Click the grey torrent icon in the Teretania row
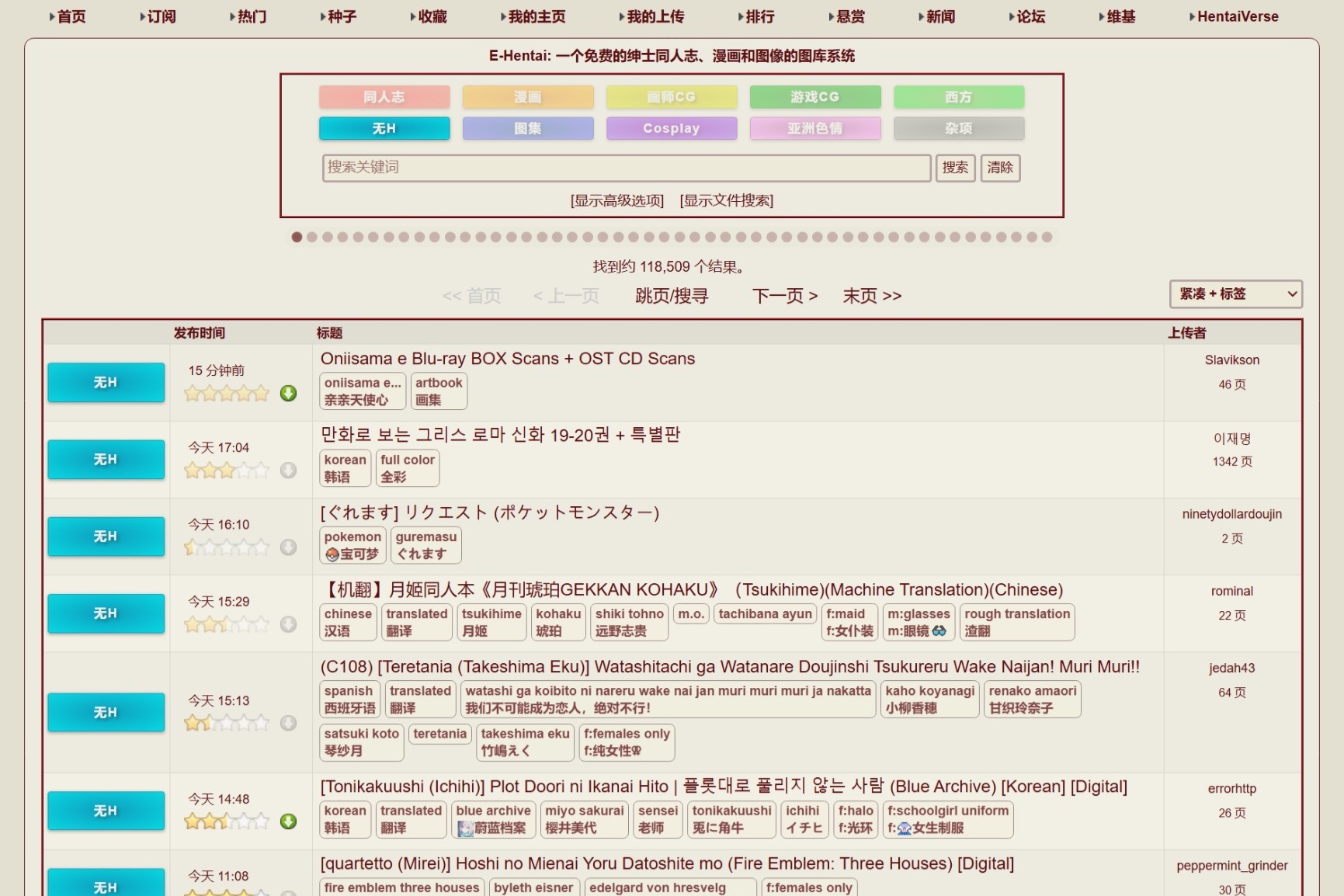This screenshot has width=1344, height=896. point(288,723)
